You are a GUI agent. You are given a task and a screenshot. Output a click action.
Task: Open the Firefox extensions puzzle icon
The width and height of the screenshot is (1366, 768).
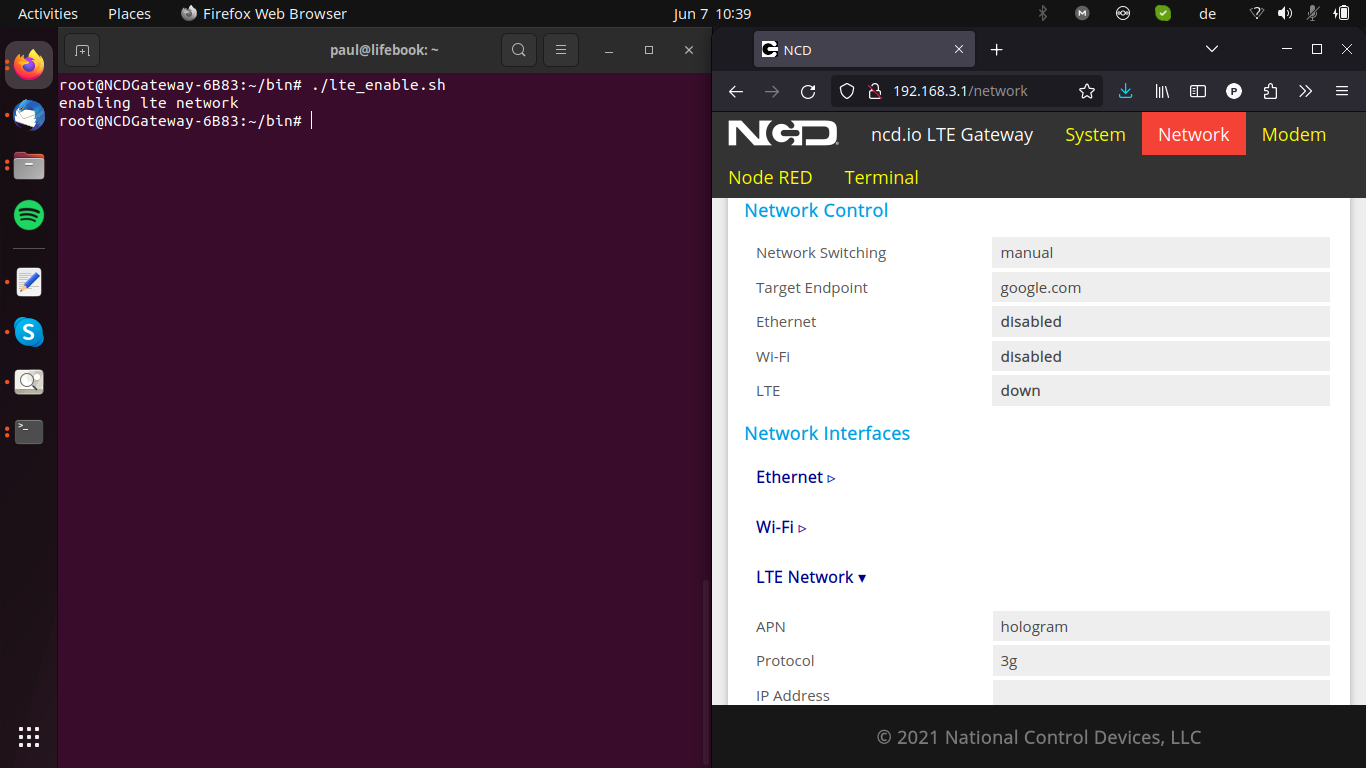tap(1270, 91)
